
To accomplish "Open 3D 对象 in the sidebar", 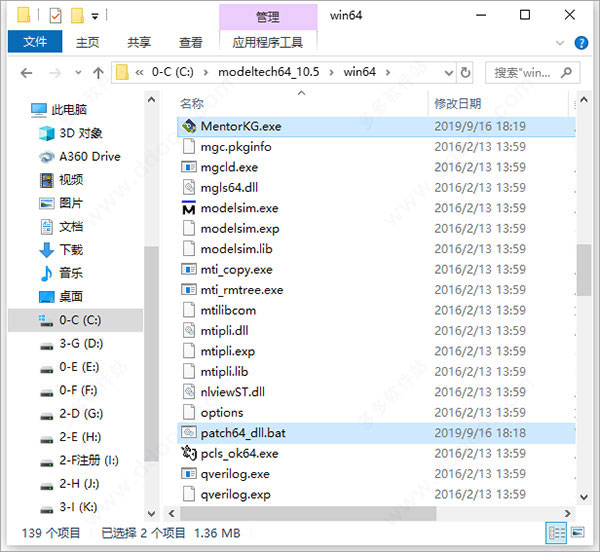I will (71, 133).
